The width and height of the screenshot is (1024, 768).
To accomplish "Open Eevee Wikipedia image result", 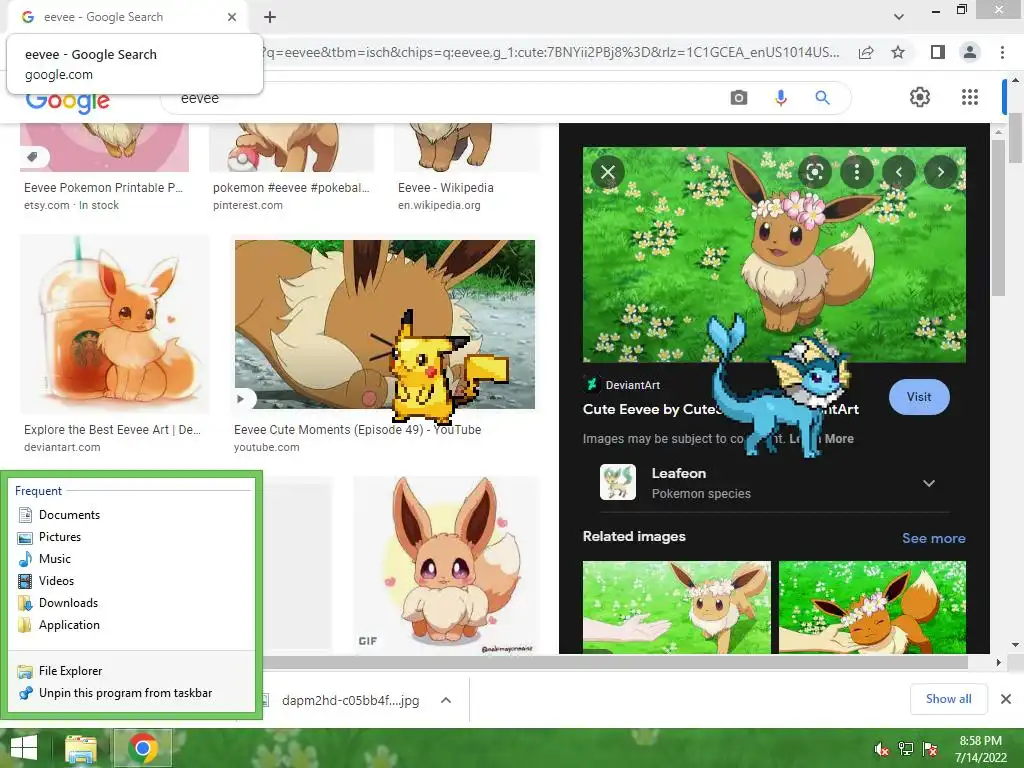I will pyautogui.click(x=466, y=148).
